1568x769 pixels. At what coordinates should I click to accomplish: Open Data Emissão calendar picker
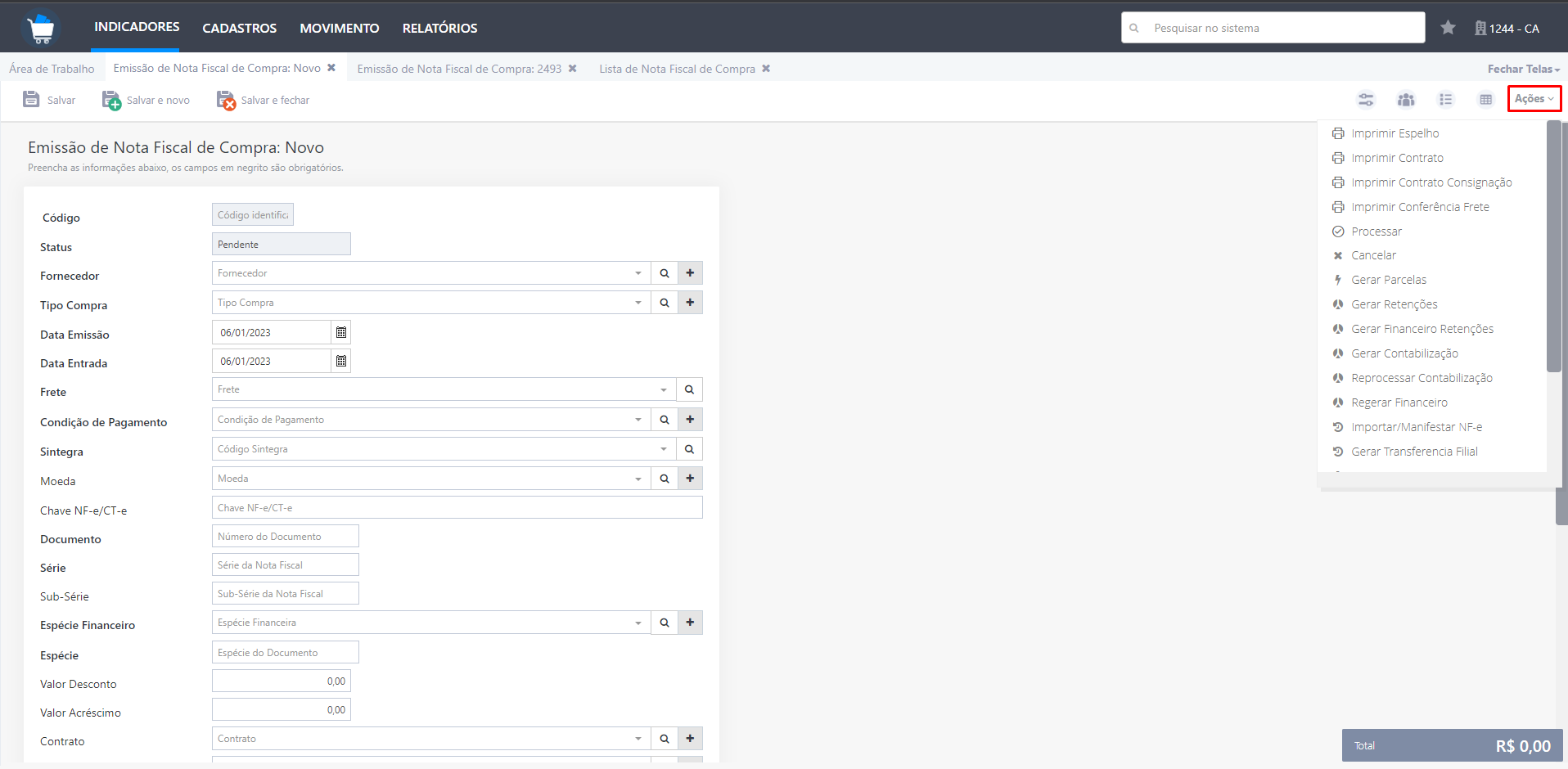pos(341,332)
